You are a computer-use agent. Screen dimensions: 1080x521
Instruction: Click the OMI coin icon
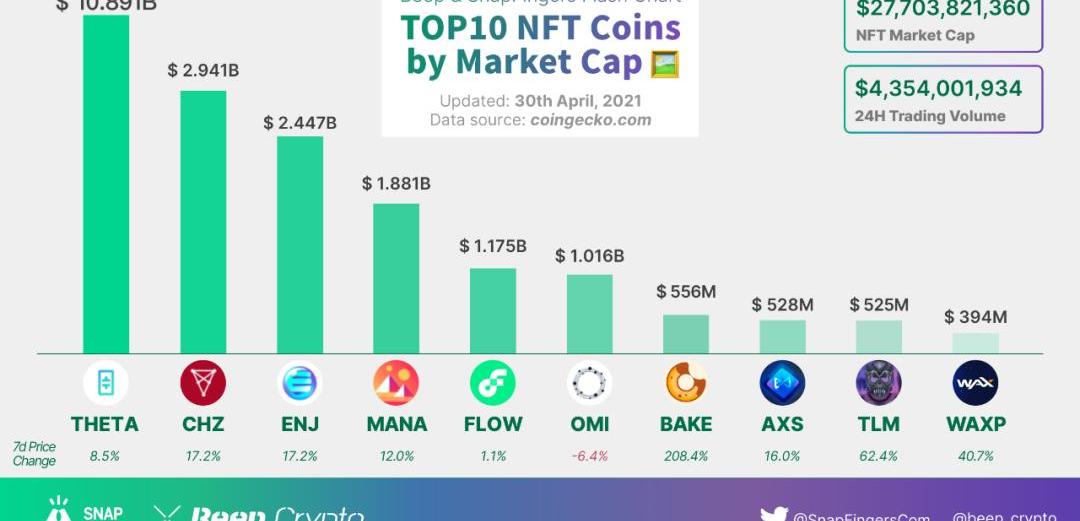[x=589, y=383]
